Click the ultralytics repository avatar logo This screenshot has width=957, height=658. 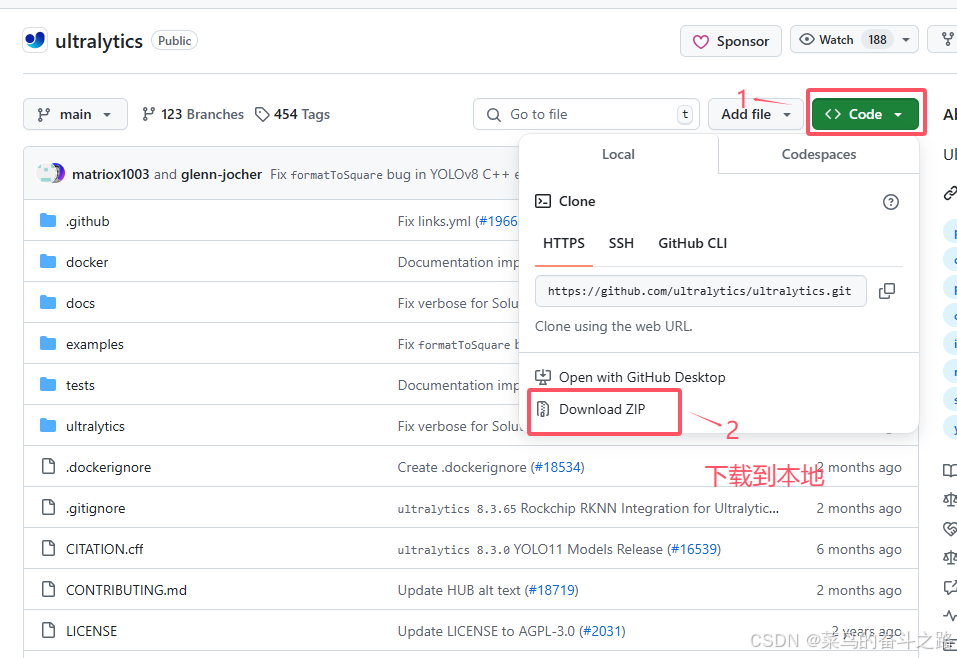[x=35, y=40]
